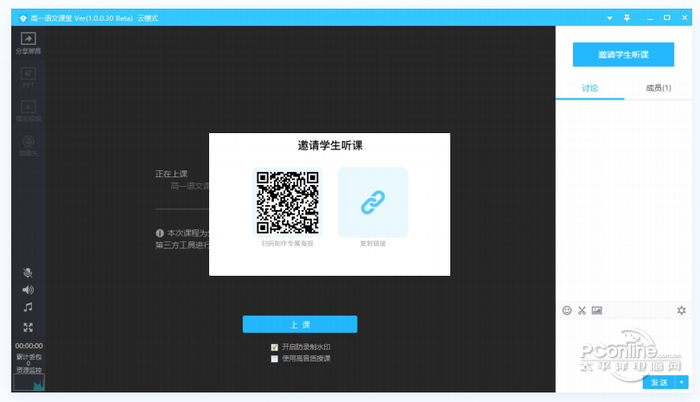Click the copy link chain icon
Image resolution: width=700 pixels, height=402 pixels.
[x=373, y=202]
